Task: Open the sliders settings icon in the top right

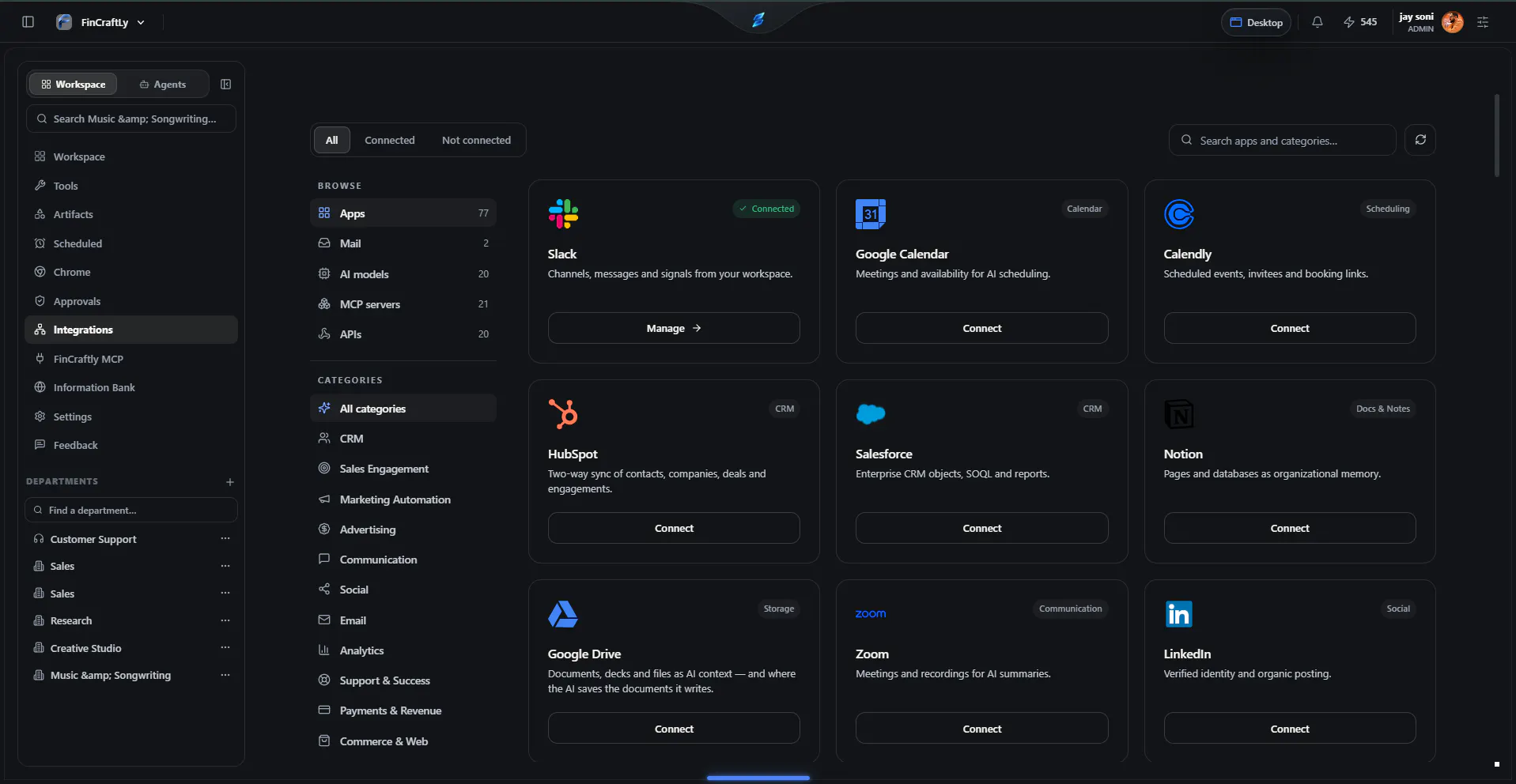Action: pos(1483,22)
